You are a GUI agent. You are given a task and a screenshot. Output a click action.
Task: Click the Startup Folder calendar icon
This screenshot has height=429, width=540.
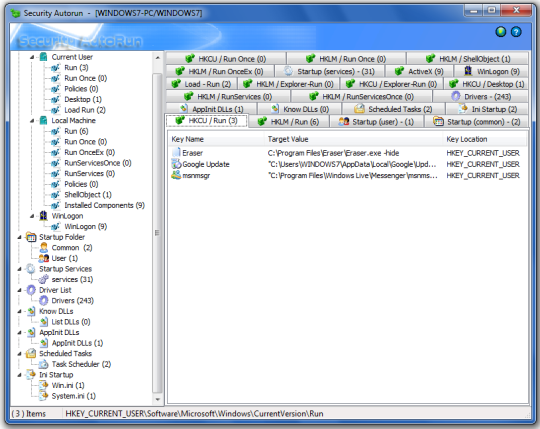pyautogui.click(x=31, y=237)
